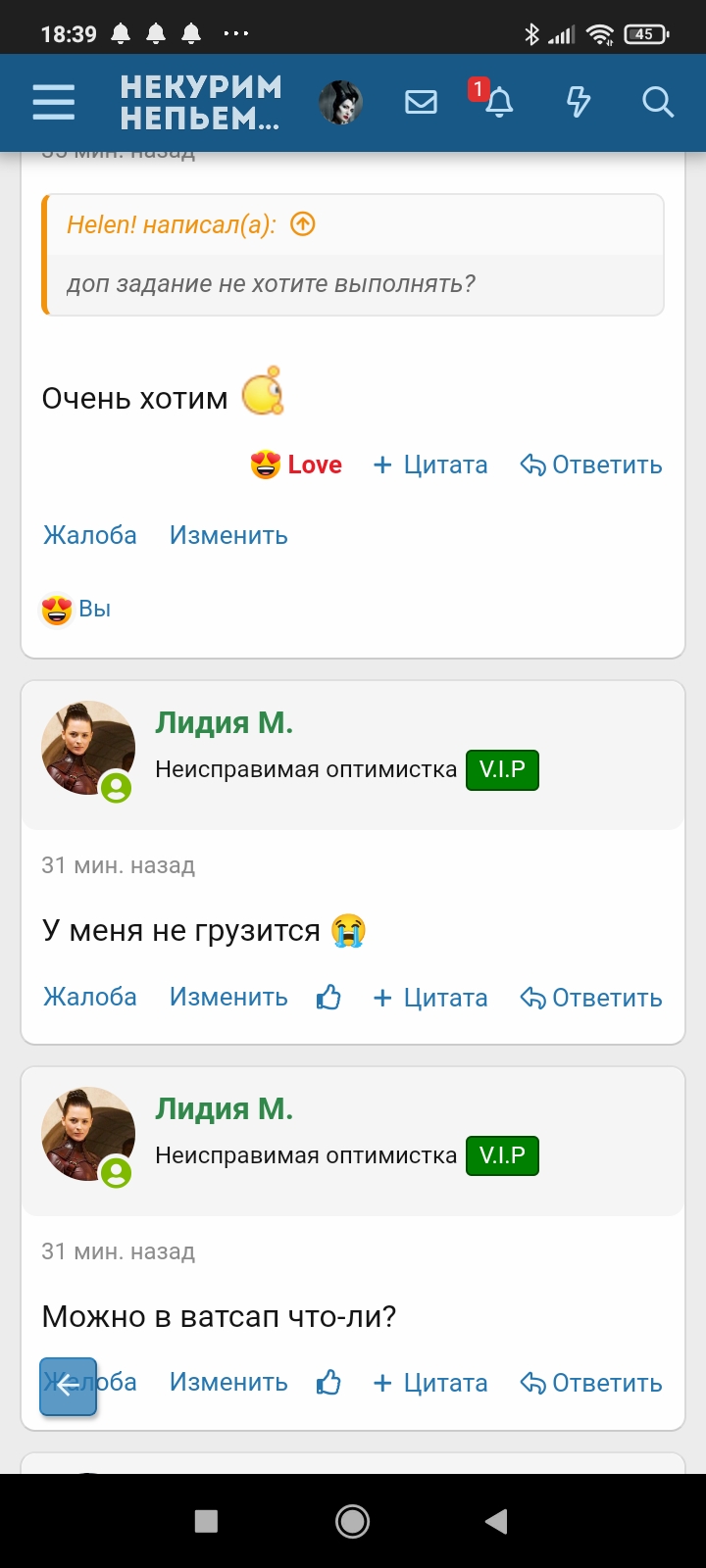Viewport: 706px width, 1568px height.
Task: Jump to quoted Helen! post arrow
Action: pos(303,224)
